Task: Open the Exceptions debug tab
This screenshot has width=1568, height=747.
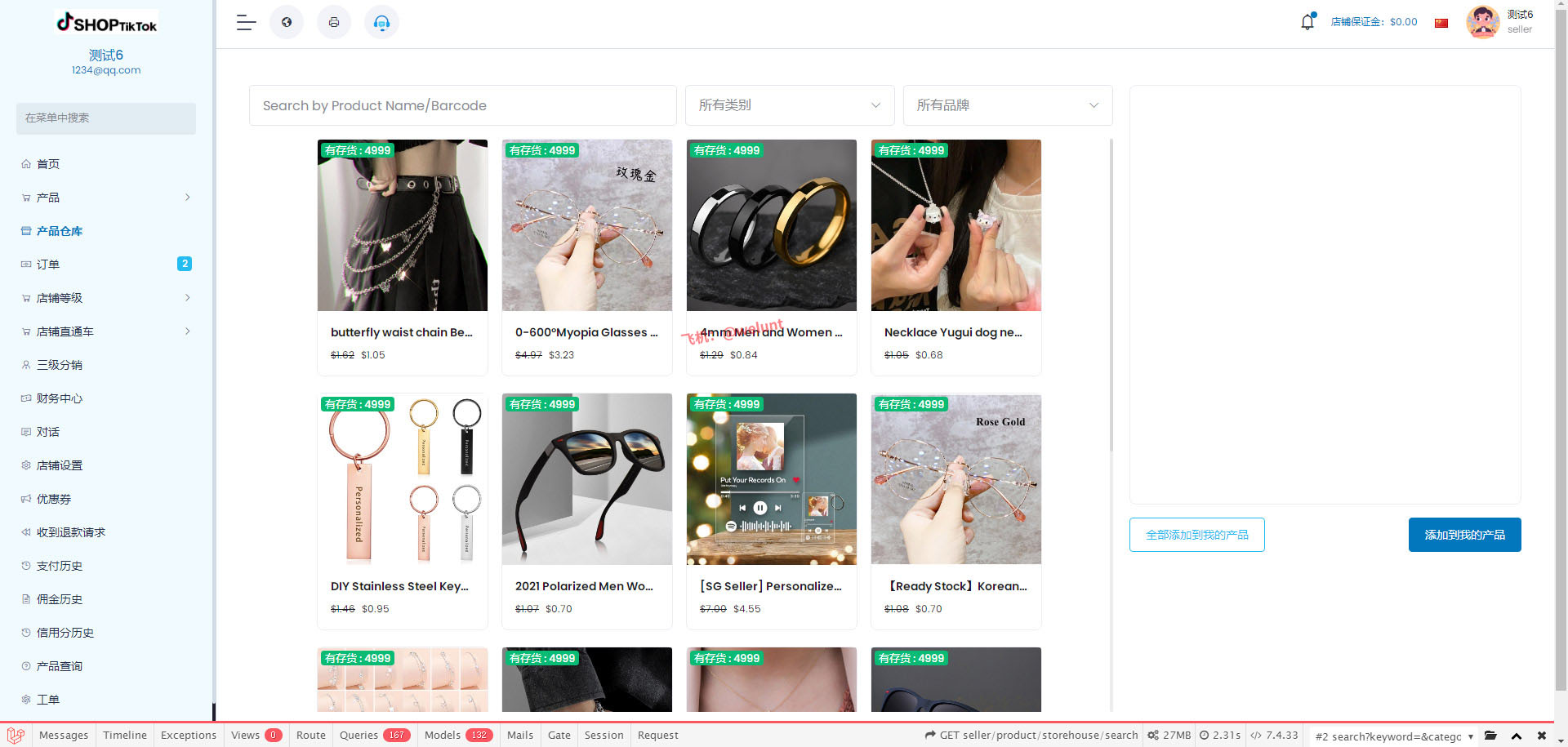Action: tap(189, 736)
